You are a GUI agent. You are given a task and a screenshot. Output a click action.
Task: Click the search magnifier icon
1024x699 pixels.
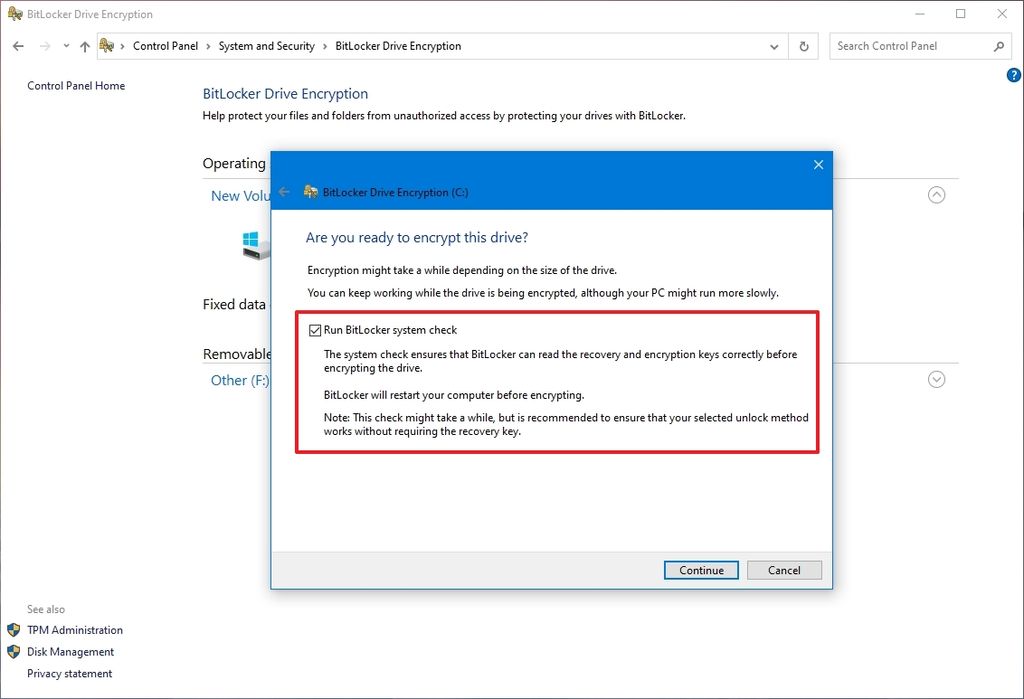pos(1000,46)
